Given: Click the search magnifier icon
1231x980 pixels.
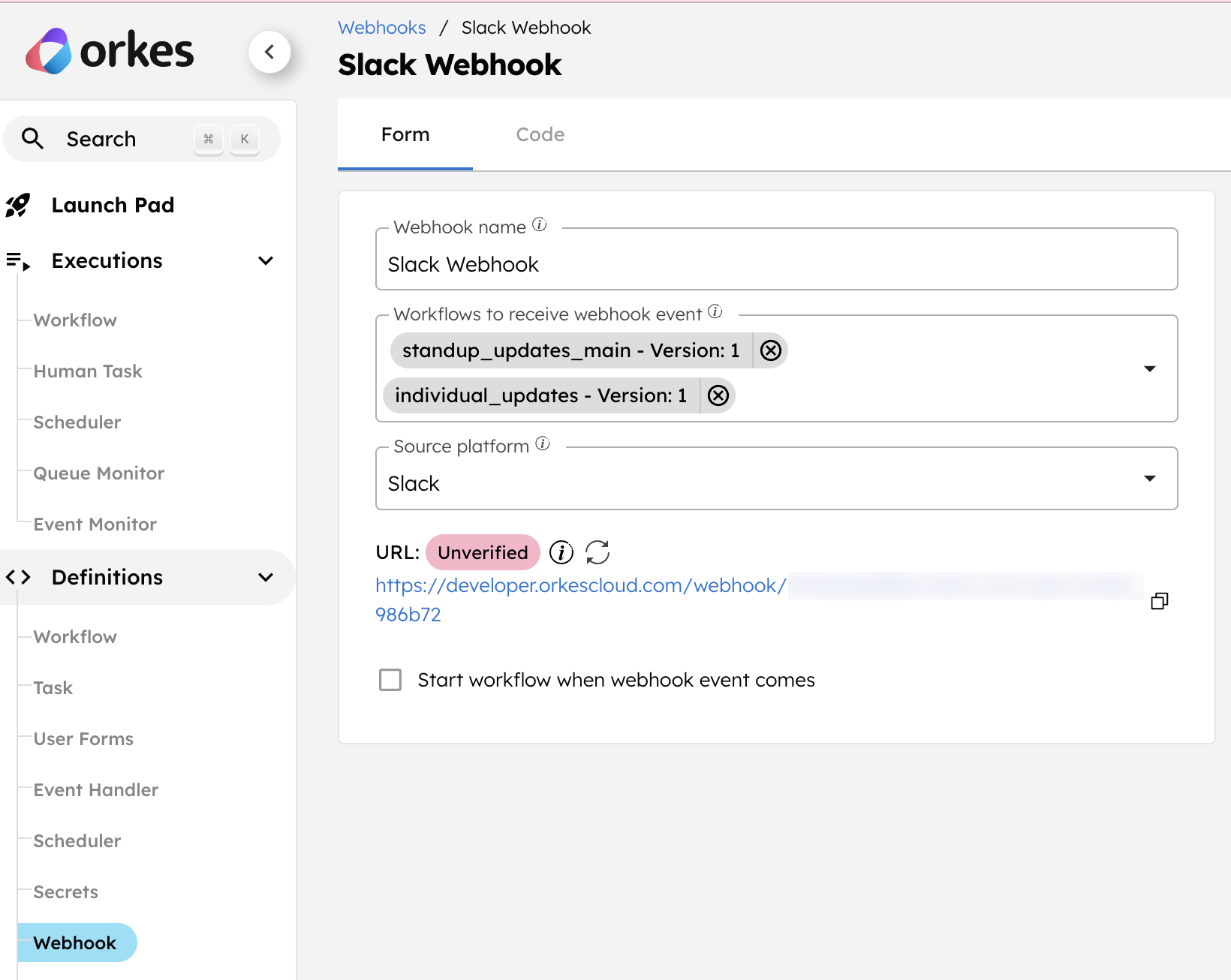Looking at the screenshot, I should pyautogui.click(x=32, y=139).
